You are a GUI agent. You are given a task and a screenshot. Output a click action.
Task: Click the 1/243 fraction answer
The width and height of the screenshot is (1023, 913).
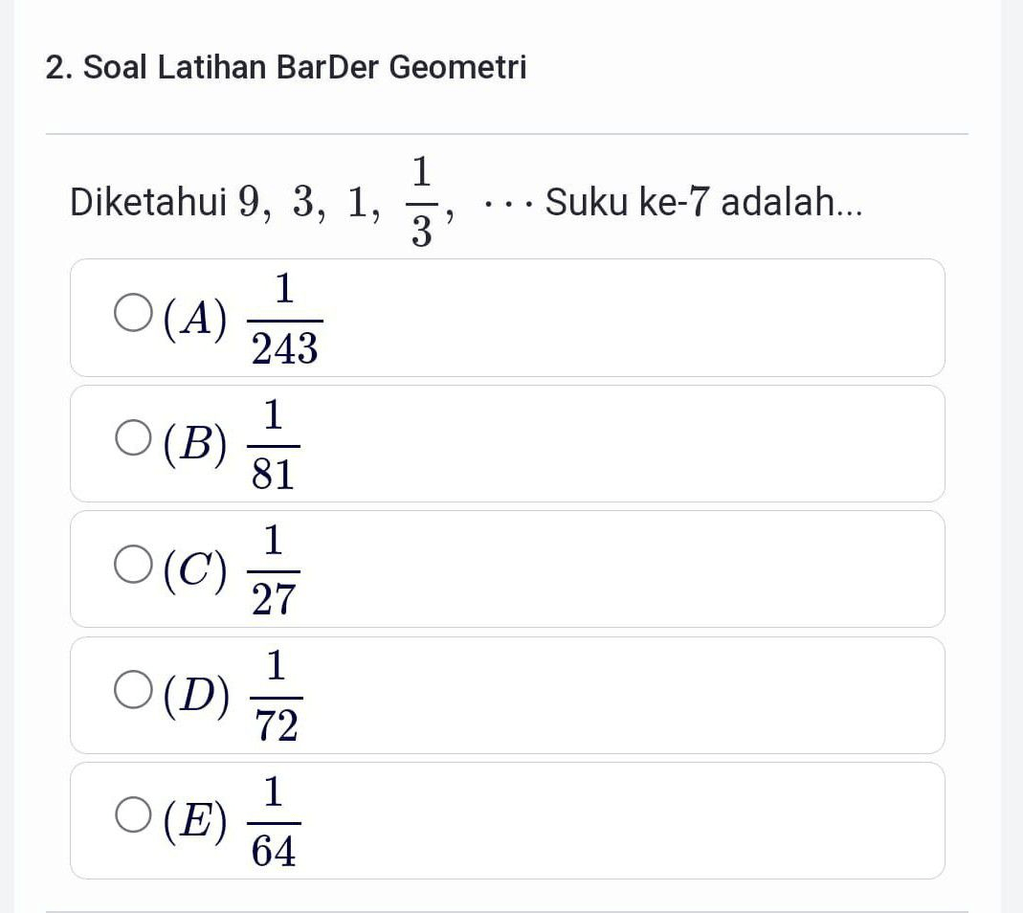284,320
